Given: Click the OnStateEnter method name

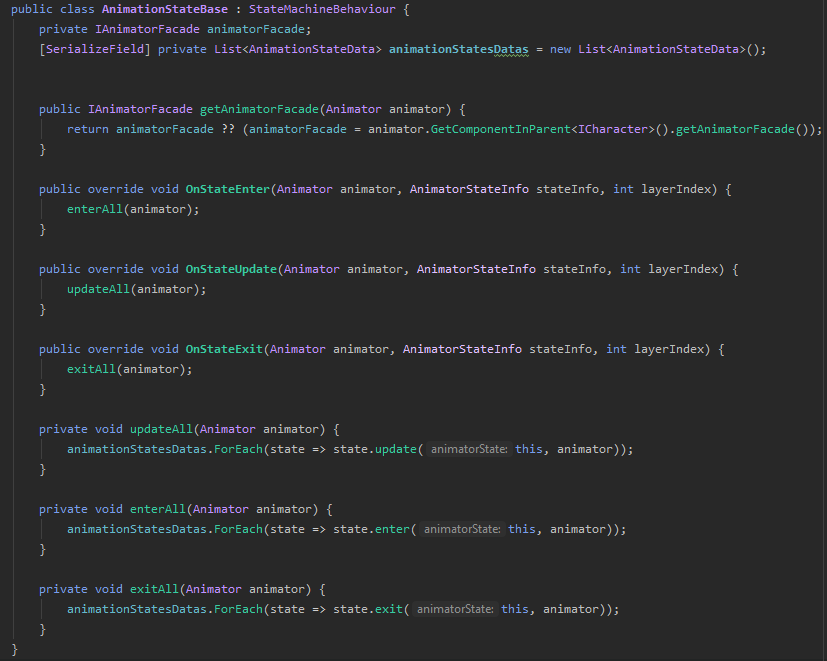Looking at the screenshot, I should click(227, 189).
